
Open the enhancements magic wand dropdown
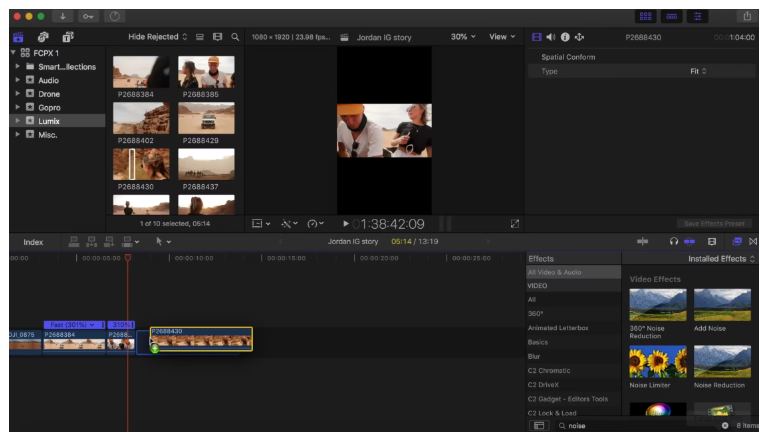[x=289, y=224]
